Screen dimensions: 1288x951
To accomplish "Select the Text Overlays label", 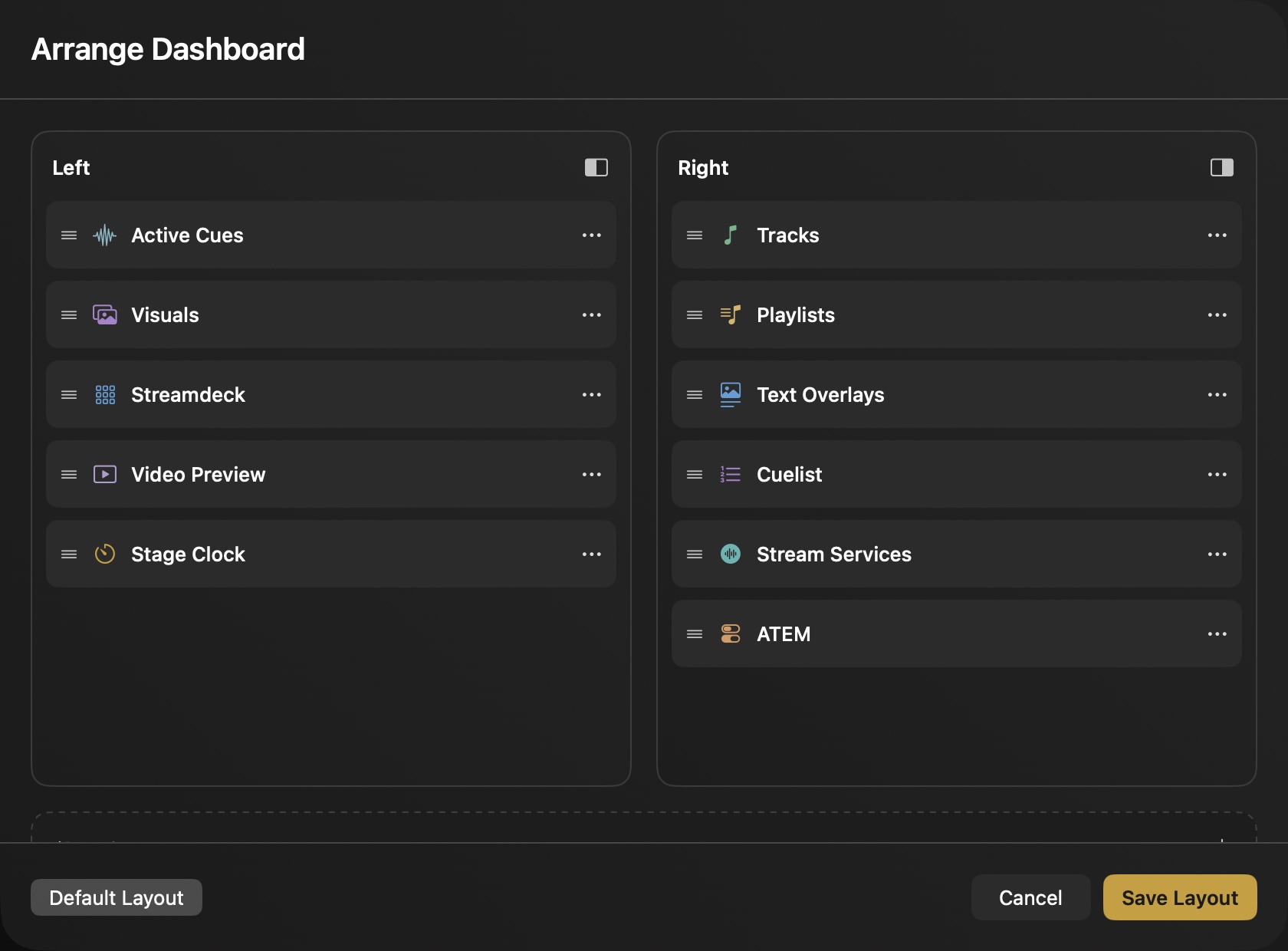I will [820, 395].
